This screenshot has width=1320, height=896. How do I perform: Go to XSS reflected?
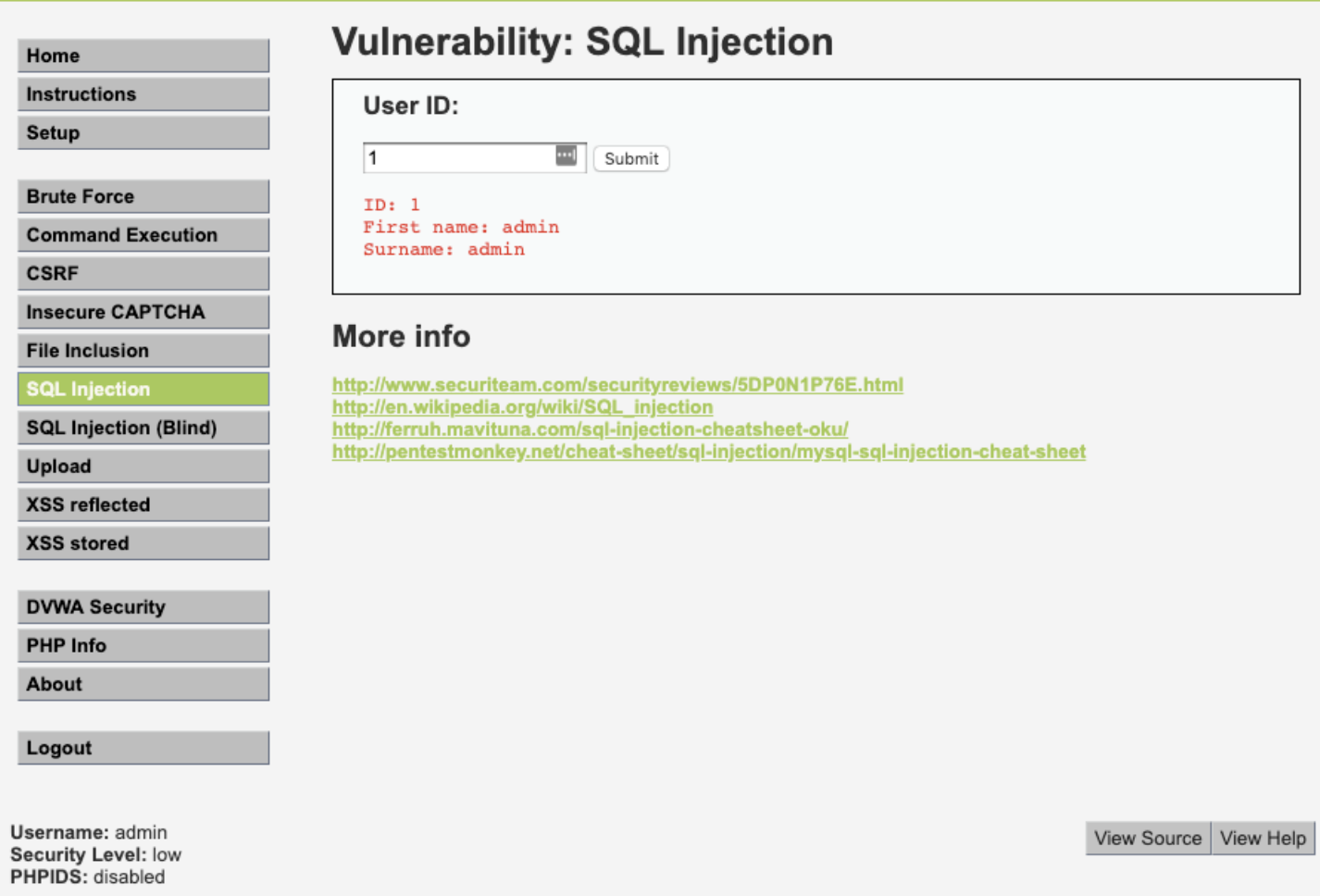coord(143,504)
